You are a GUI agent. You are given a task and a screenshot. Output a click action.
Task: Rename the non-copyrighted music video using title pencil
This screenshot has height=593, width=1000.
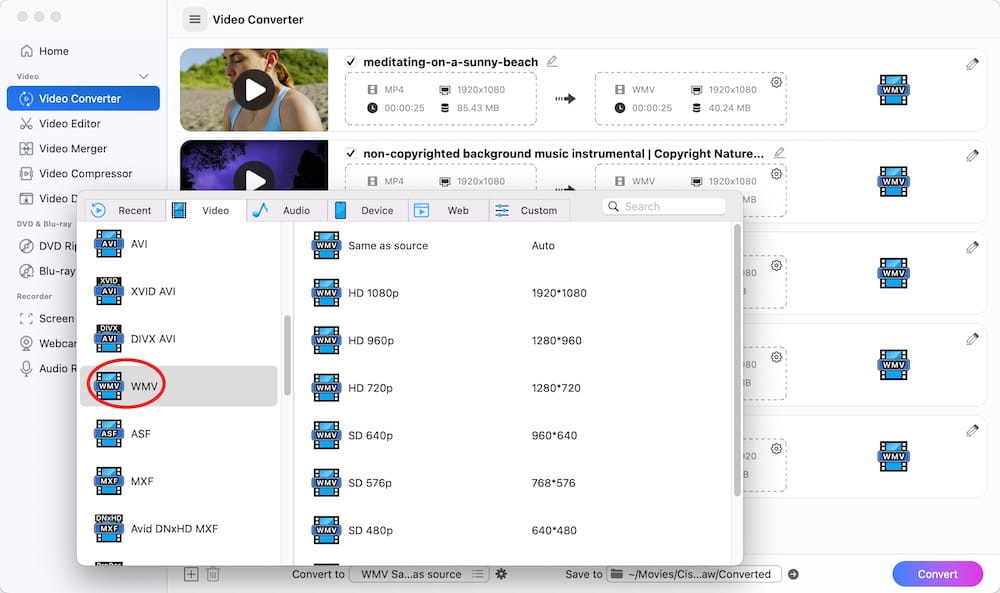[x=779, y=153]
